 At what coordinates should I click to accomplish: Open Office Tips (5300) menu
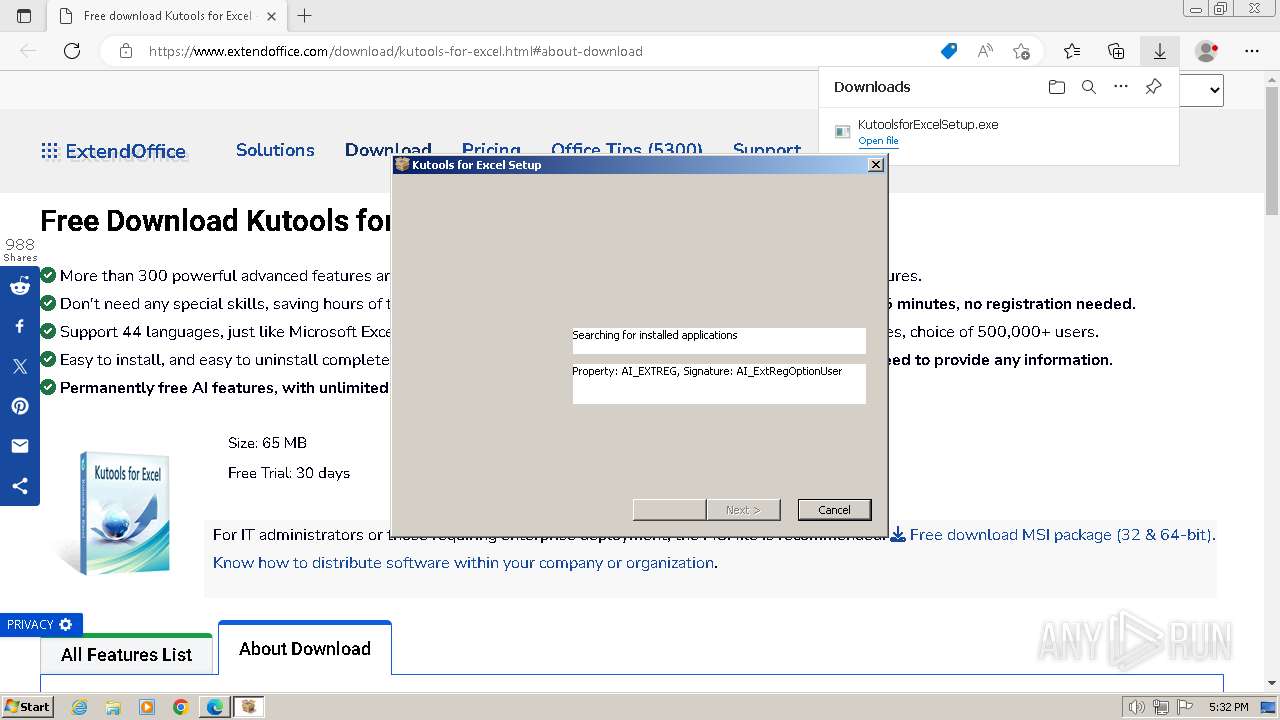coord(627,150)
